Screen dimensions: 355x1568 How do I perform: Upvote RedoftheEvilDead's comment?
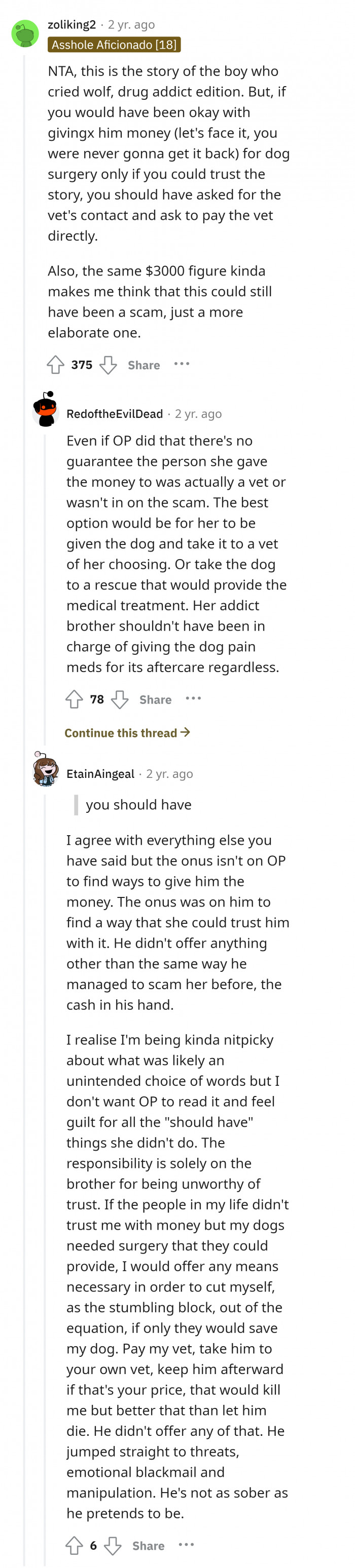(x=75, y=699)
